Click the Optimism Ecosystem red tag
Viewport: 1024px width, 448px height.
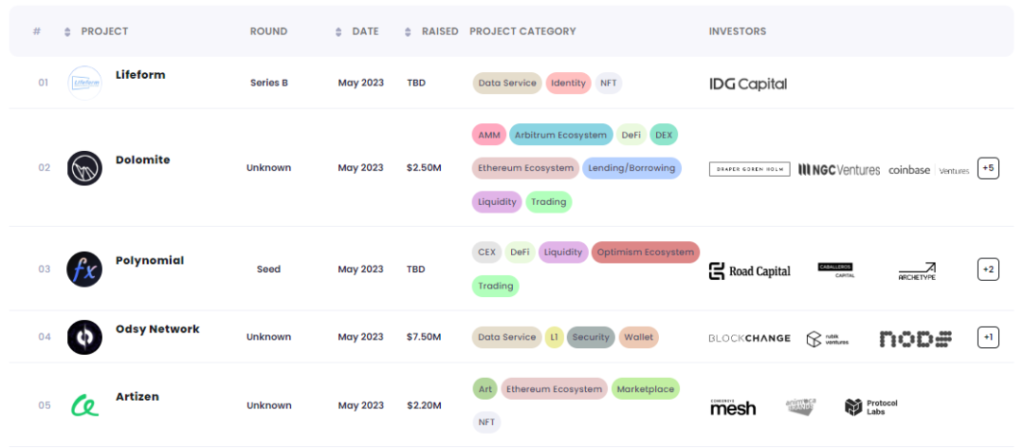click(x=645, y=253)
